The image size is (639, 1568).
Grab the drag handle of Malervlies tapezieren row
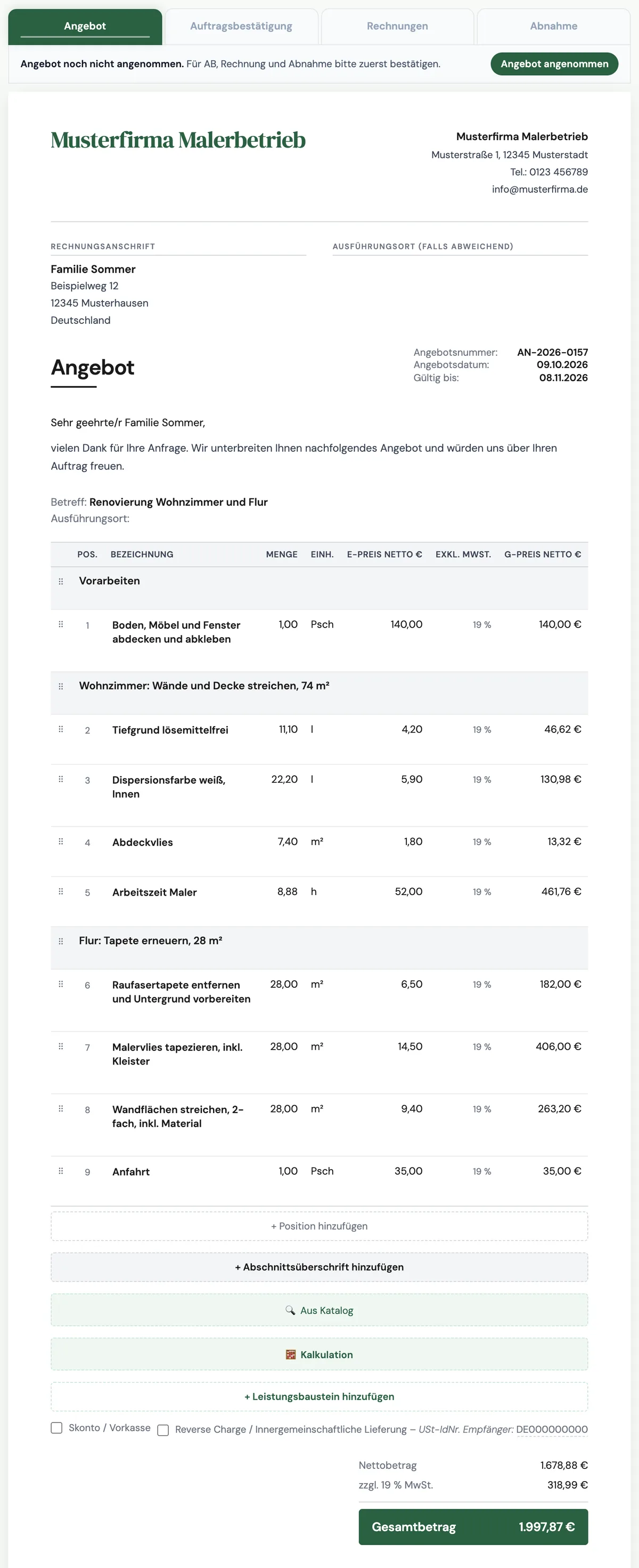pos(61,1046)
